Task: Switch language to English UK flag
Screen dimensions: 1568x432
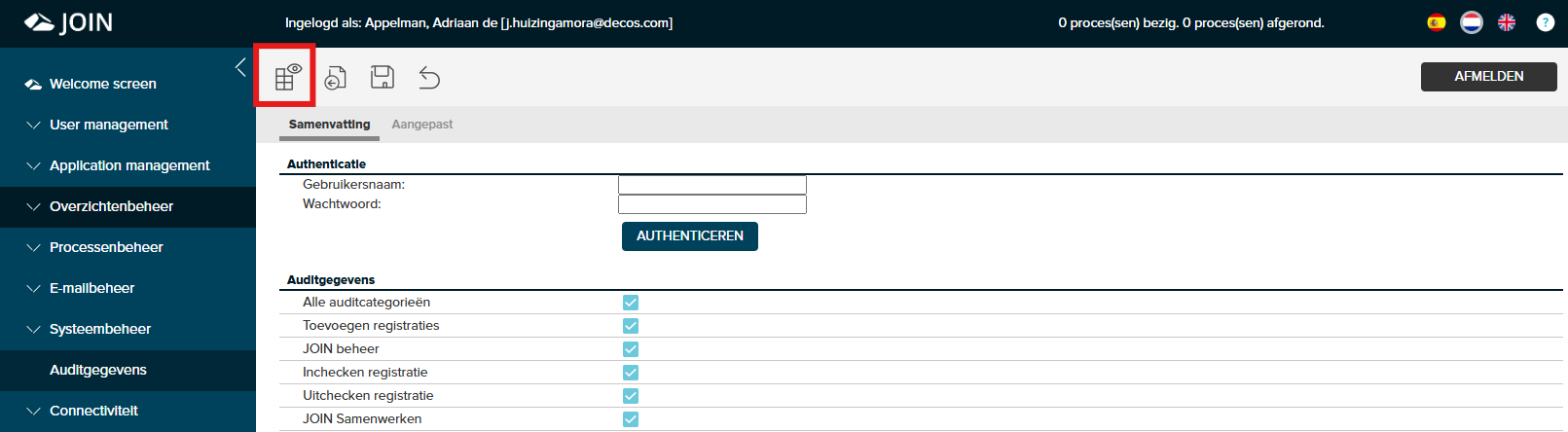Action: (x=1507, y=22)
